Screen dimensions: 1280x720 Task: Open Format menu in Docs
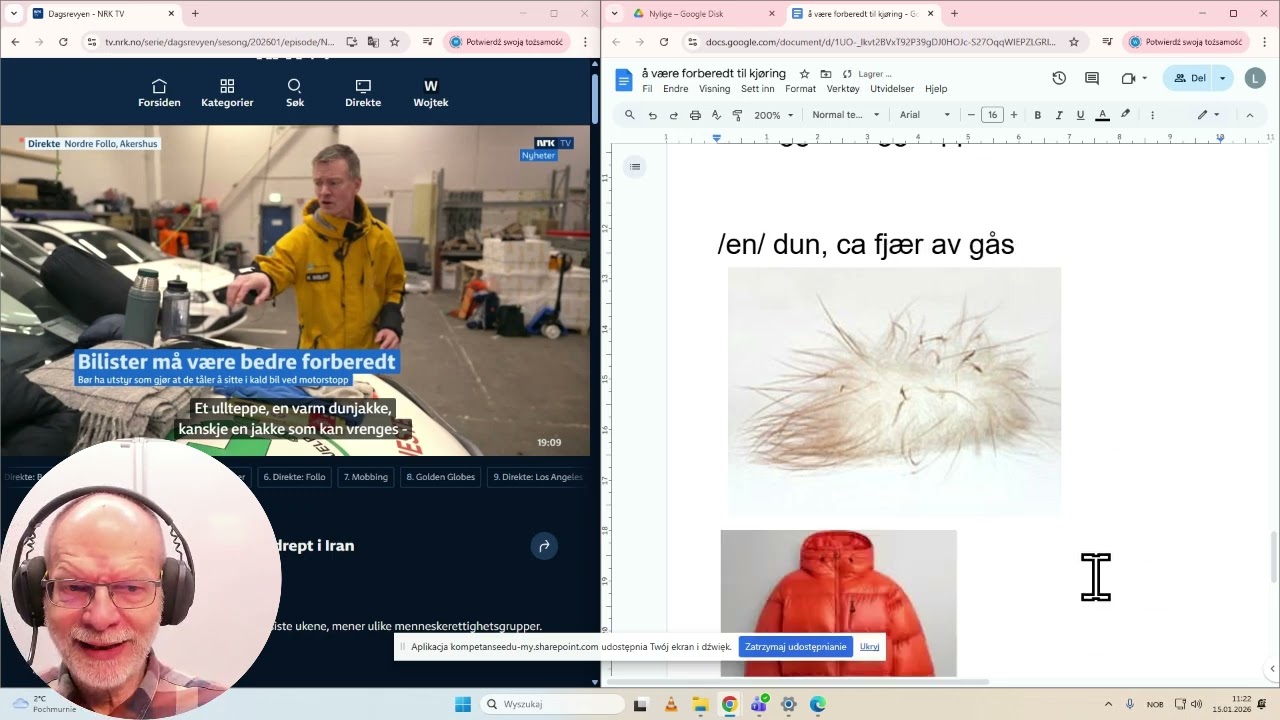(800, 89)
